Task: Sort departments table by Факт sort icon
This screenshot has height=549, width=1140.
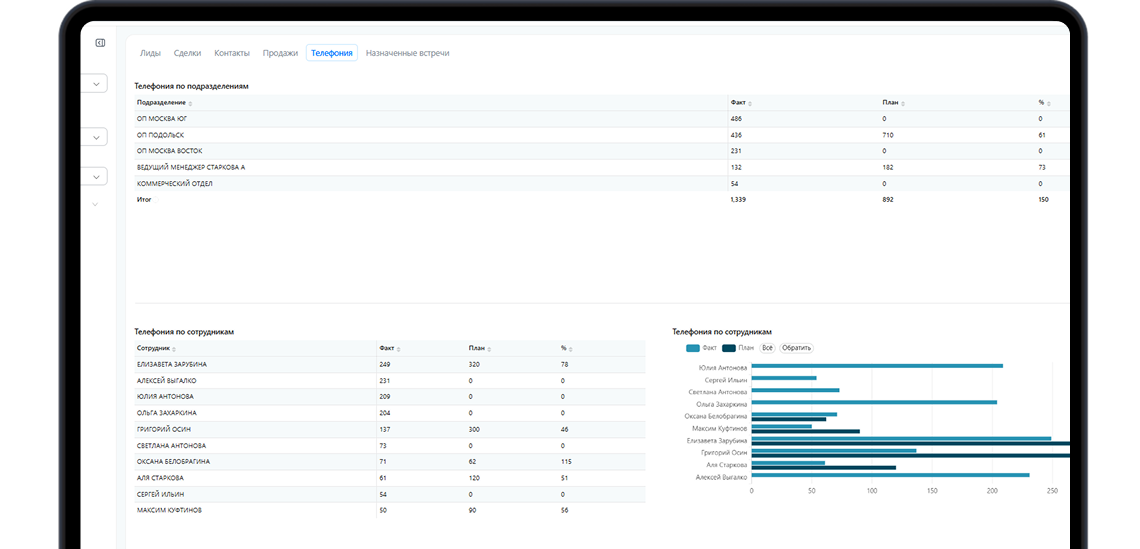Action: click(x=750, y=104)
